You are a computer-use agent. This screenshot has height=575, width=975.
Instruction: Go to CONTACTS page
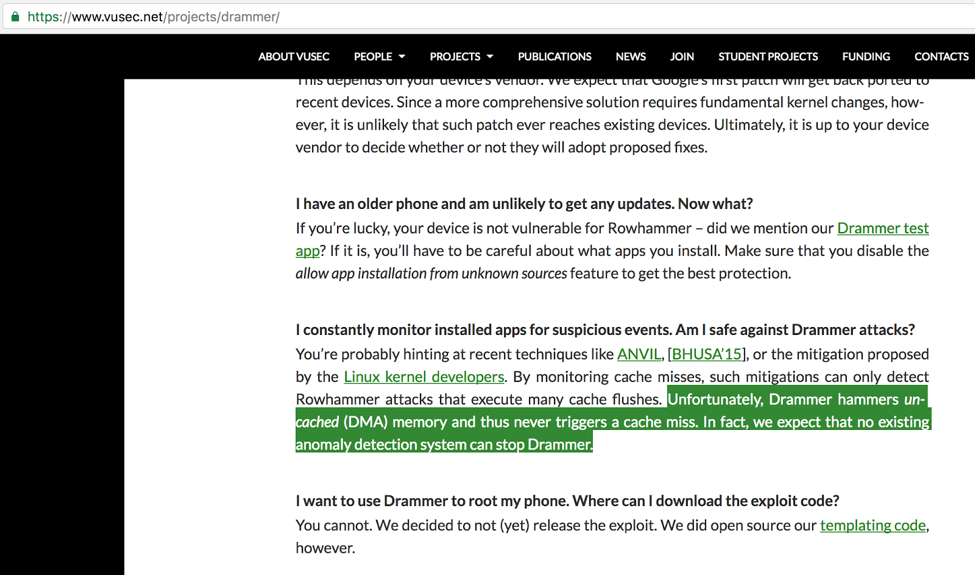pyautogui.click(x=941, y=57)
